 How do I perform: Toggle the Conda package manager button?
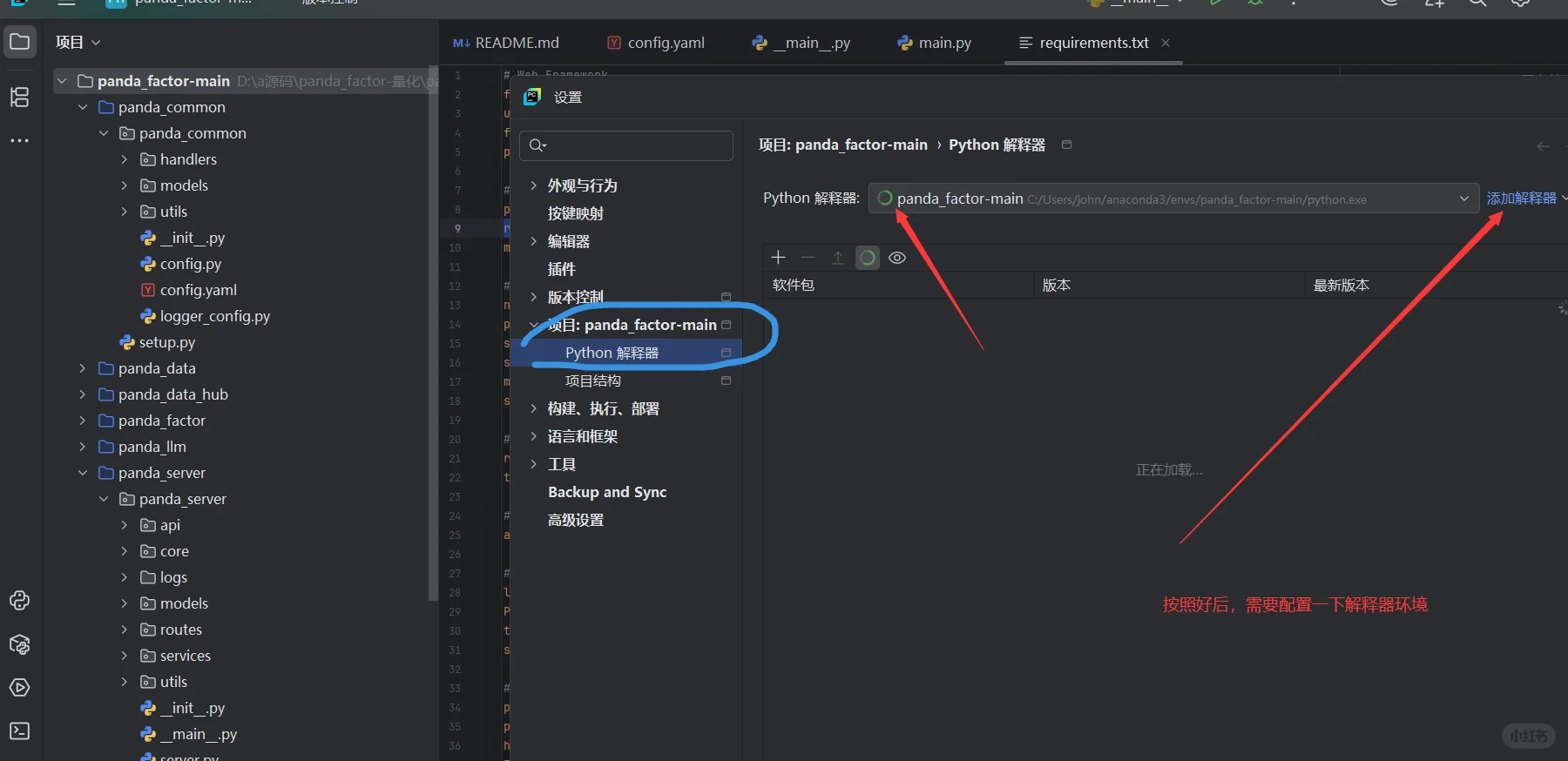[868, 258]
